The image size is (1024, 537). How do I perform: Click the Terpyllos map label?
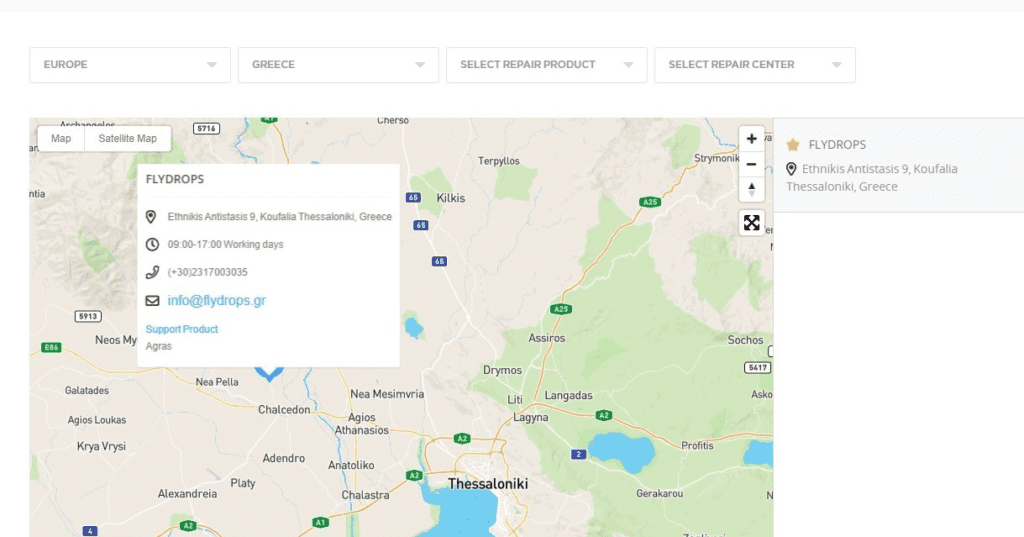pos(499,161)
